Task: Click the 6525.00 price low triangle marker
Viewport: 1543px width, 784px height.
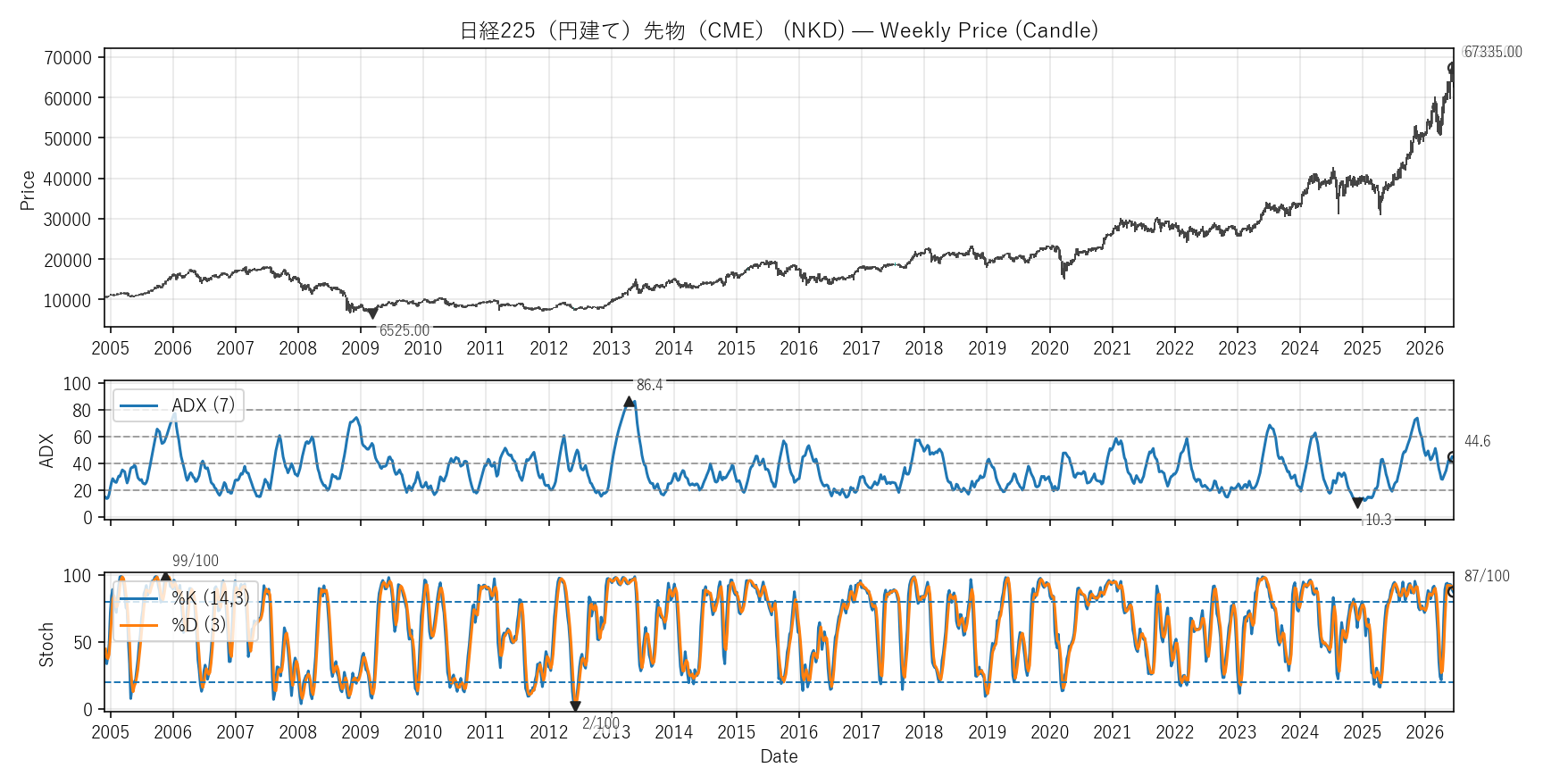Action: (x=372, y=314)
